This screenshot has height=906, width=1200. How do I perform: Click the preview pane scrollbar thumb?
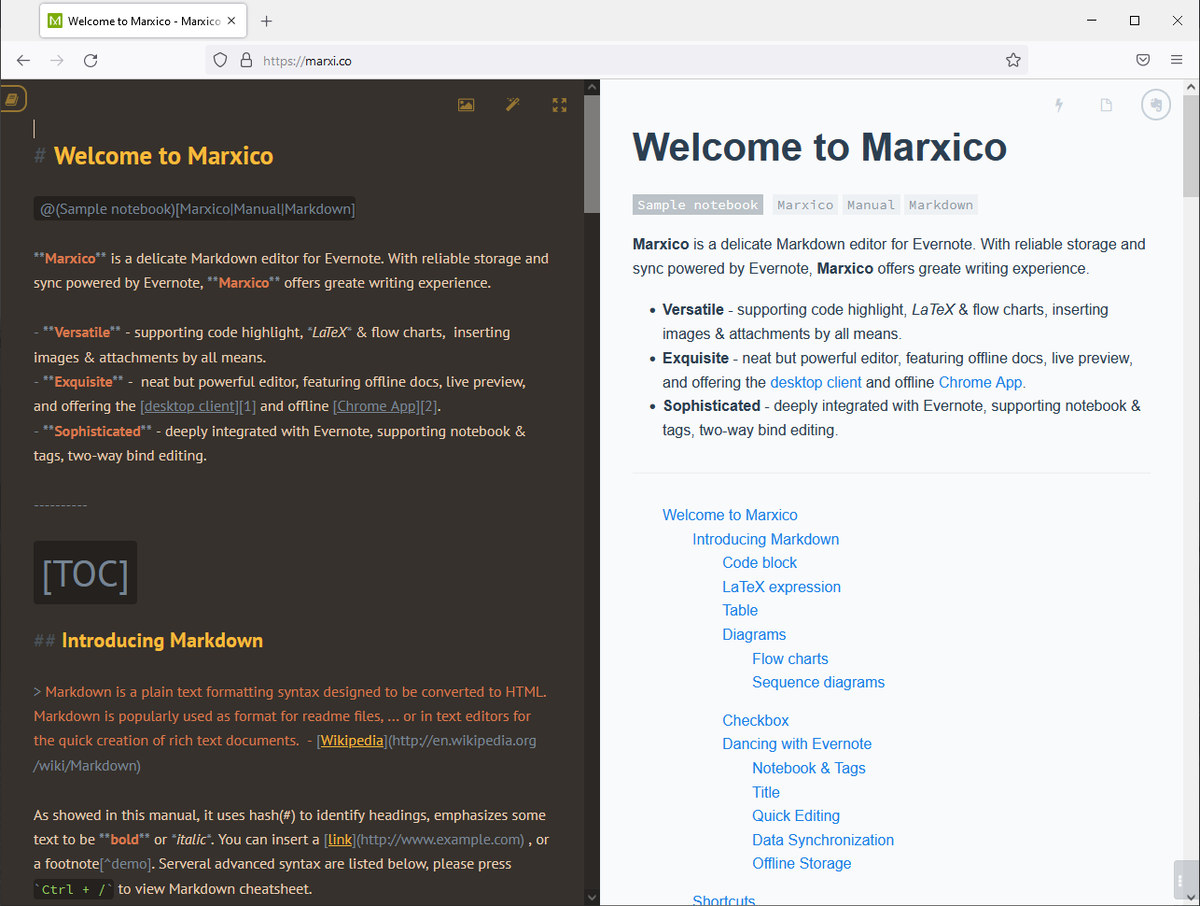pyautogui.click(x=1191, y=145)
